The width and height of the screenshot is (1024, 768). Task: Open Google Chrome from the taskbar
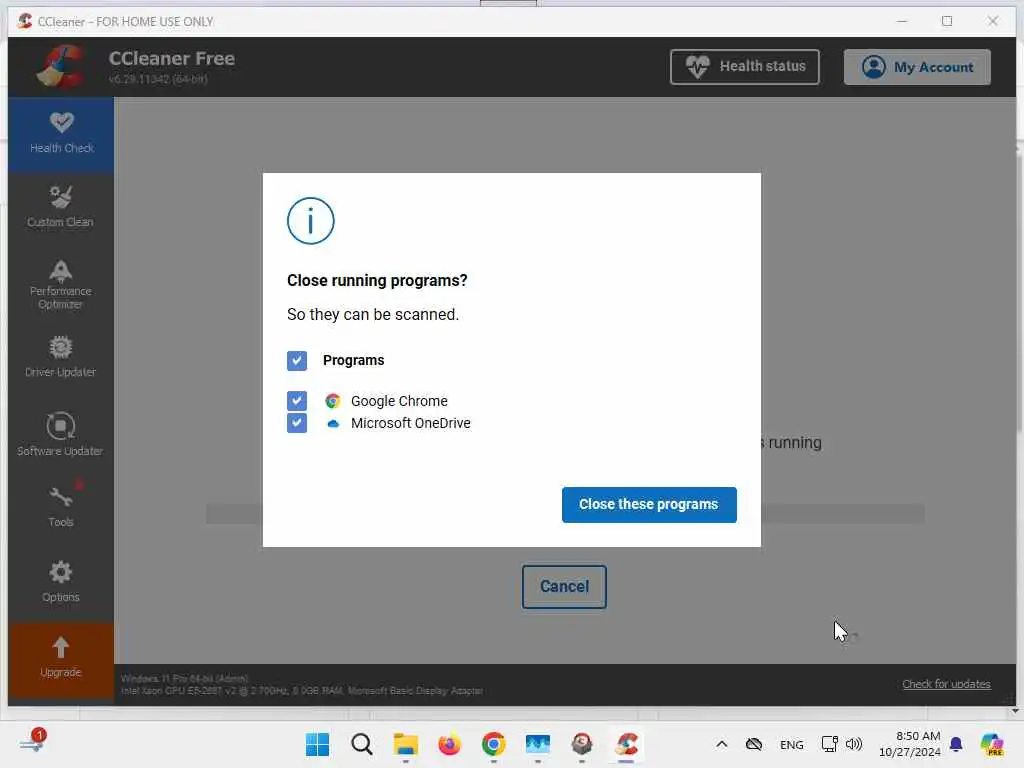pyautogui.click(x=494, y=744)
